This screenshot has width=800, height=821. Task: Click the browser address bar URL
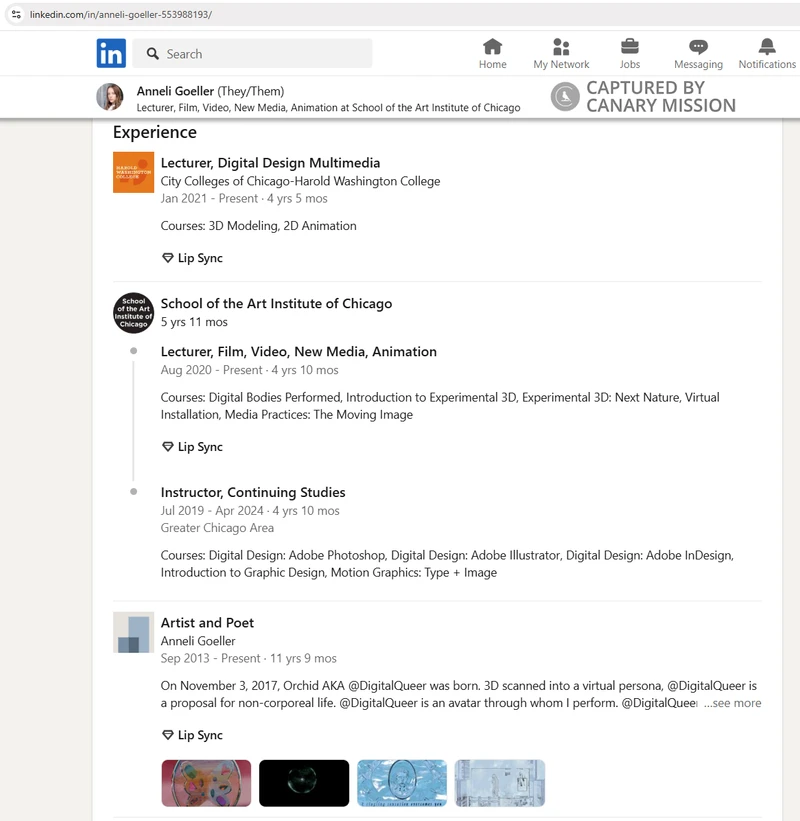point(121,15)
